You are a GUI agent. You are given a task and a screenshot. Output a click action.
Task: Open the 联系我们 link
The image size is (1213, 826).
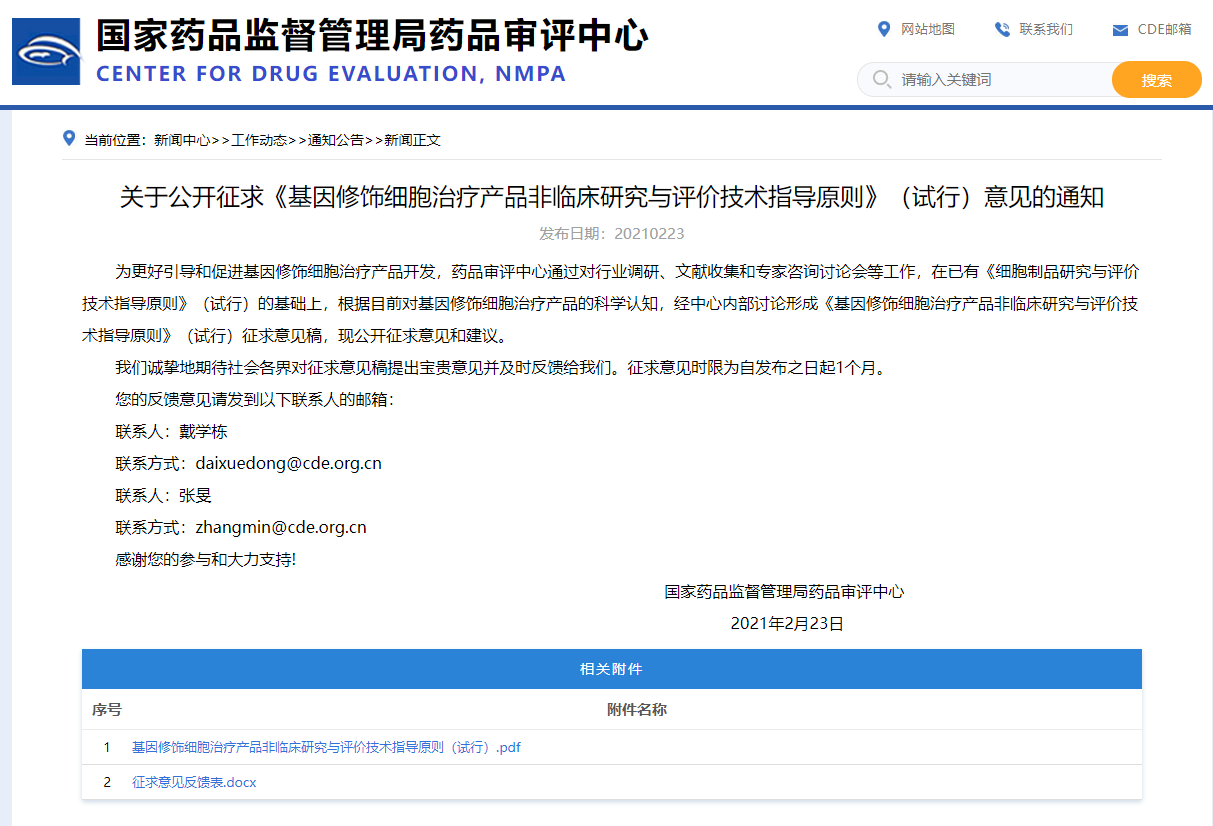coord(1046,29)
